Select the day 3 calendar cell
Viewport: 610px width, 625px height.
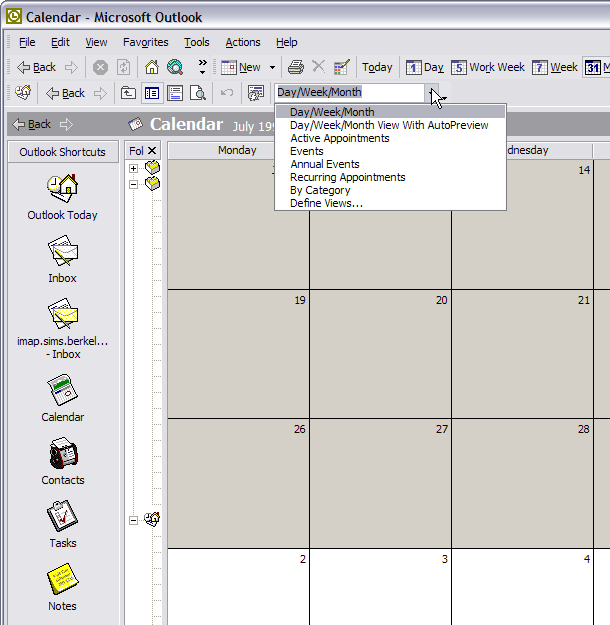point(380,587)
